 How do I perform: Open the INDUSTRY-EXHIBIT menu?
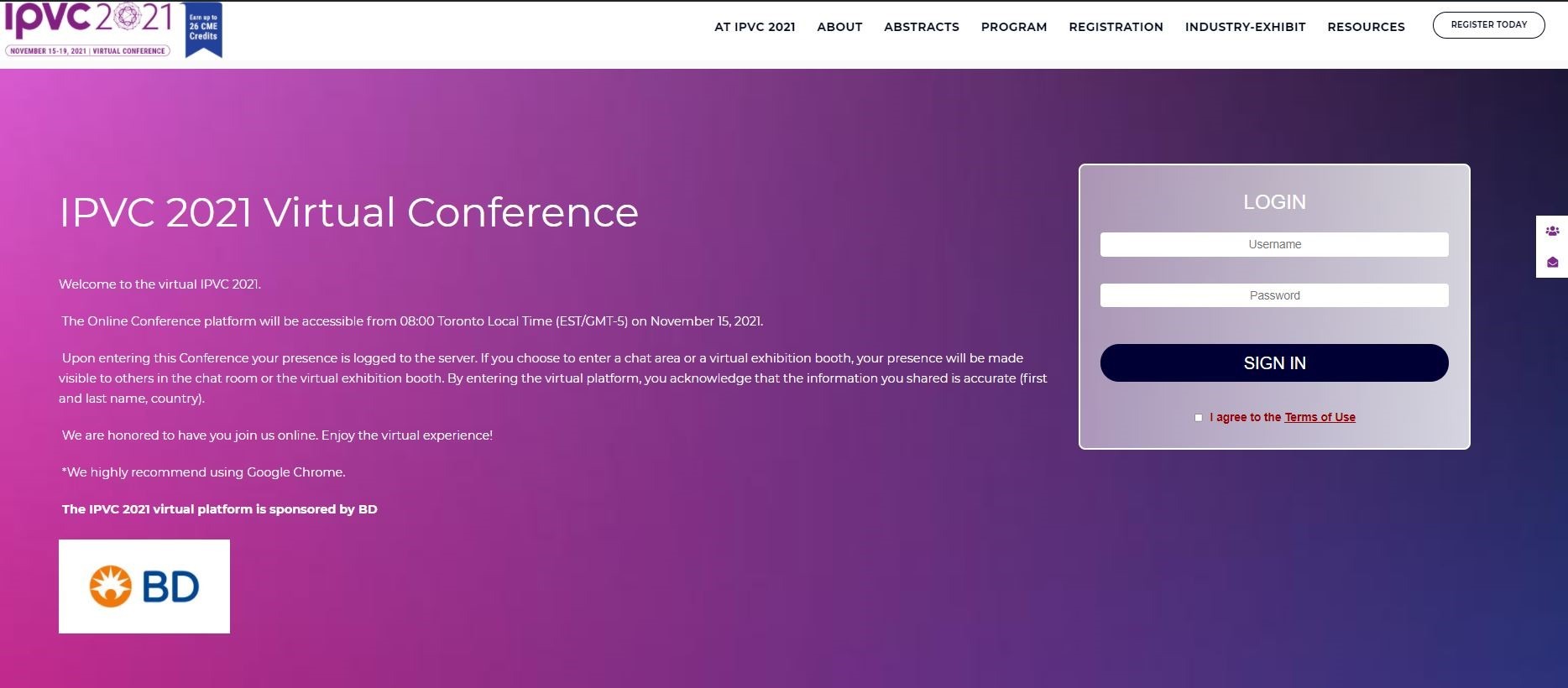[1245, 27]
